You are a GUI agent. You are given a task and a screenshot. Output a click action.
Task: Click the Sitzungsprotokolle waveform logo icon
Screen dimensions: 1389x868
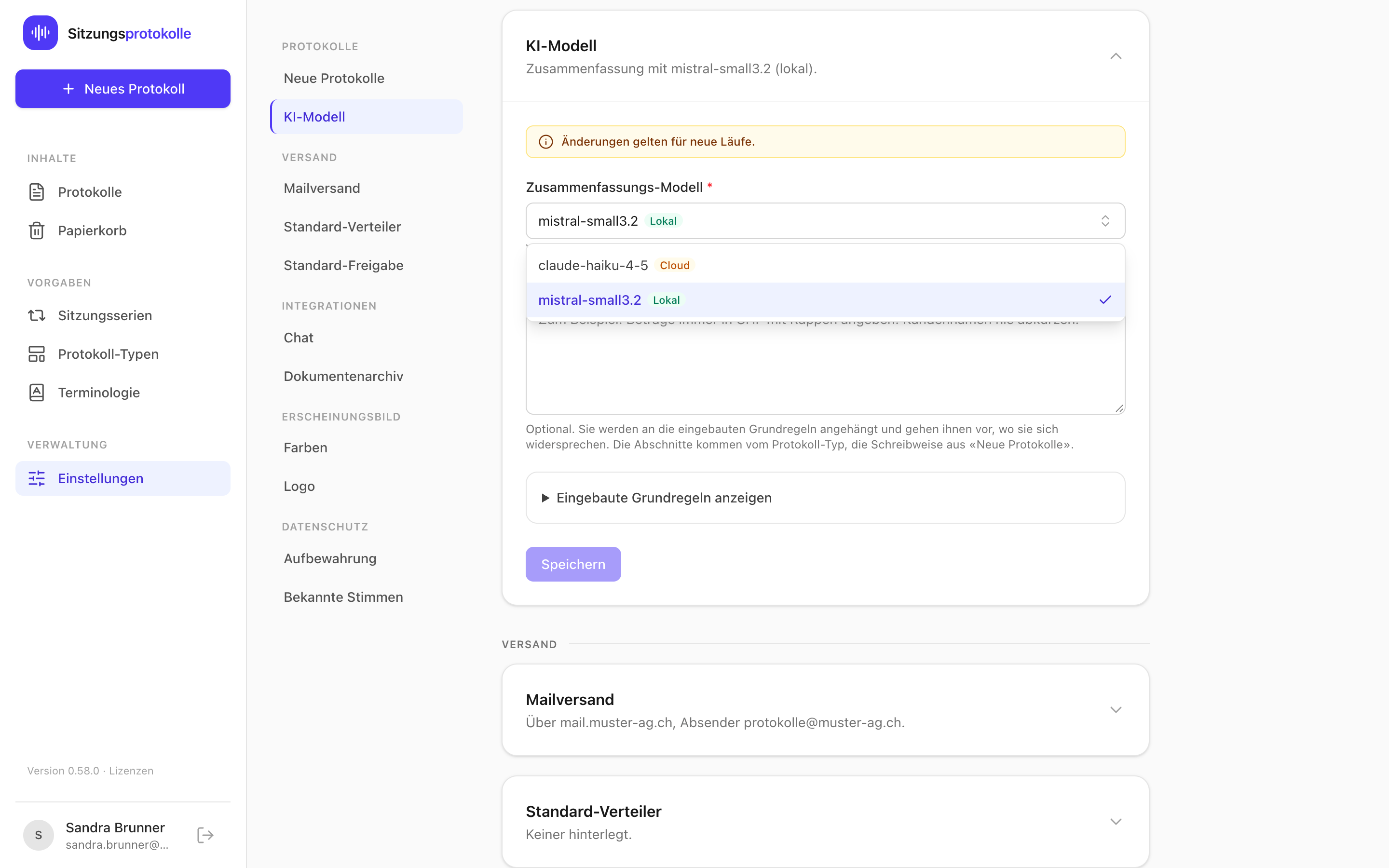40,33
